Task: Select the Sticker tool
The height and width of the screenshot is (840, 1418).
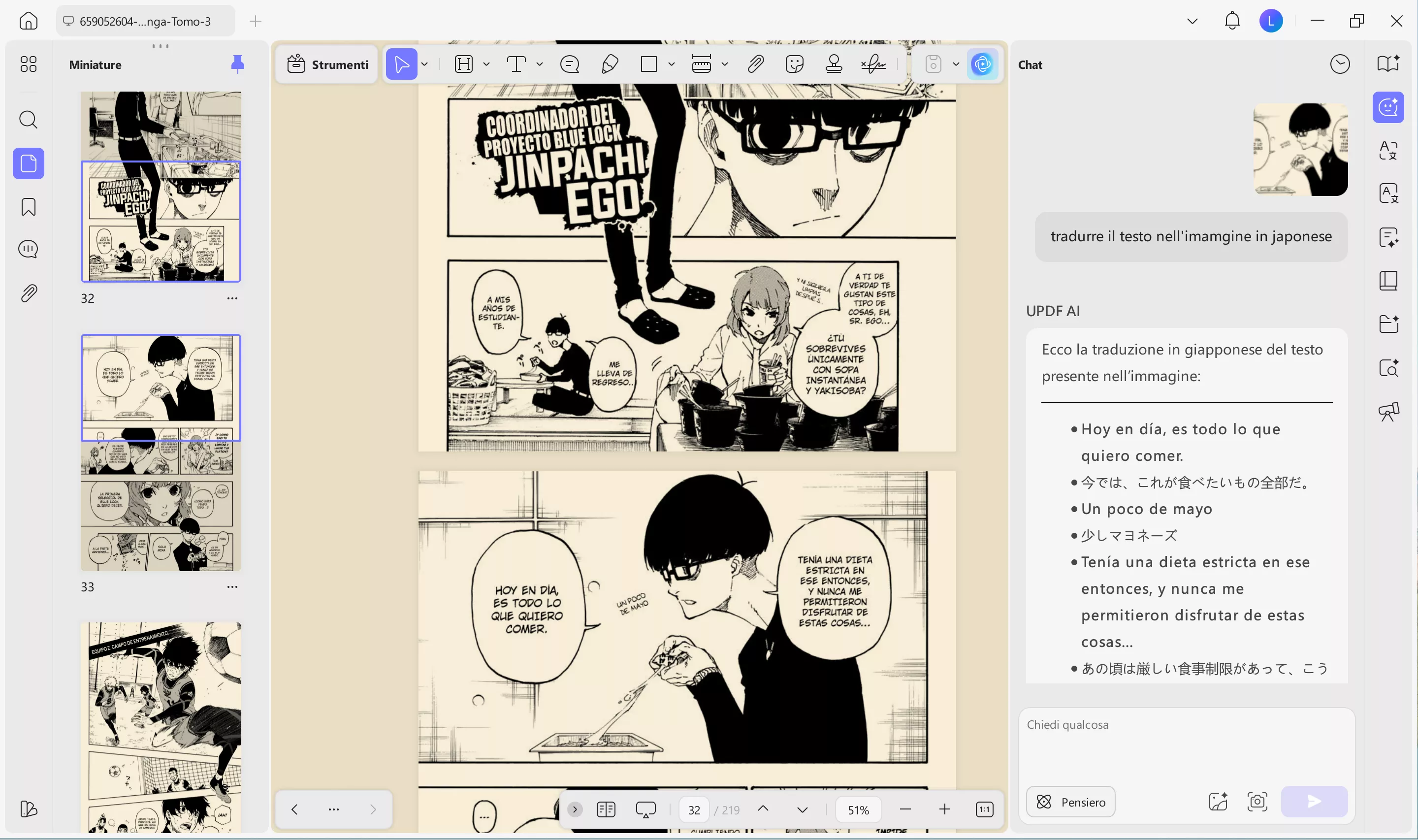Action: click(795, 64)
